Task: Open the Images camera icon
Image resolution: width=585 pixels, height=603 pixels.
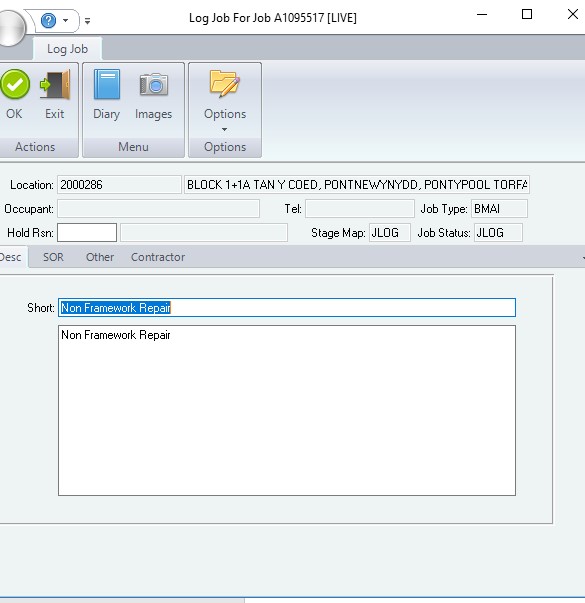Action: tap(153, 84)
